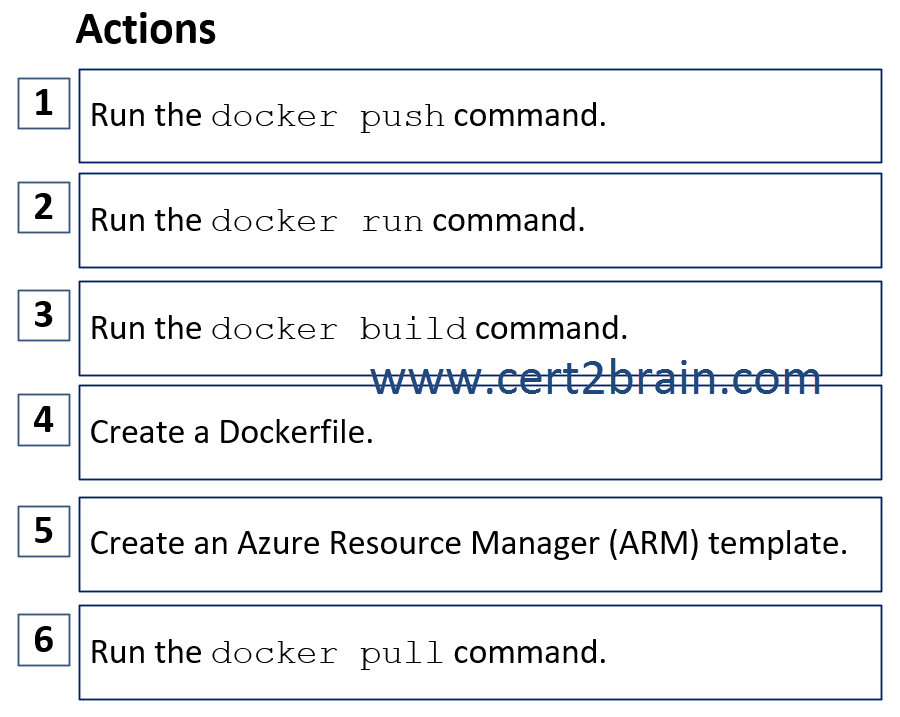
Task: Click the '(ARM)' text in action 5
Action: pyautogui.click(x=654, y=543)
